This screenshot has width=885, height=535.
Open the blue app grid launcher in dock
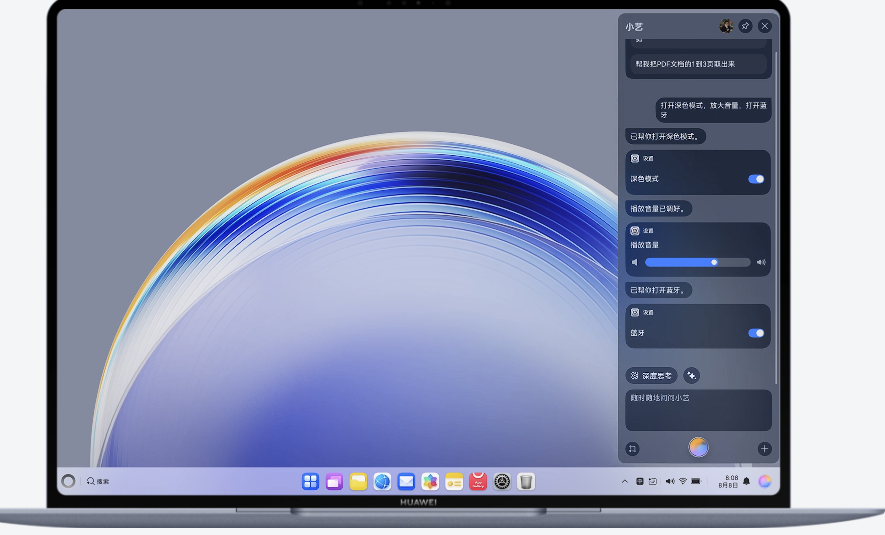click(310, 481)
